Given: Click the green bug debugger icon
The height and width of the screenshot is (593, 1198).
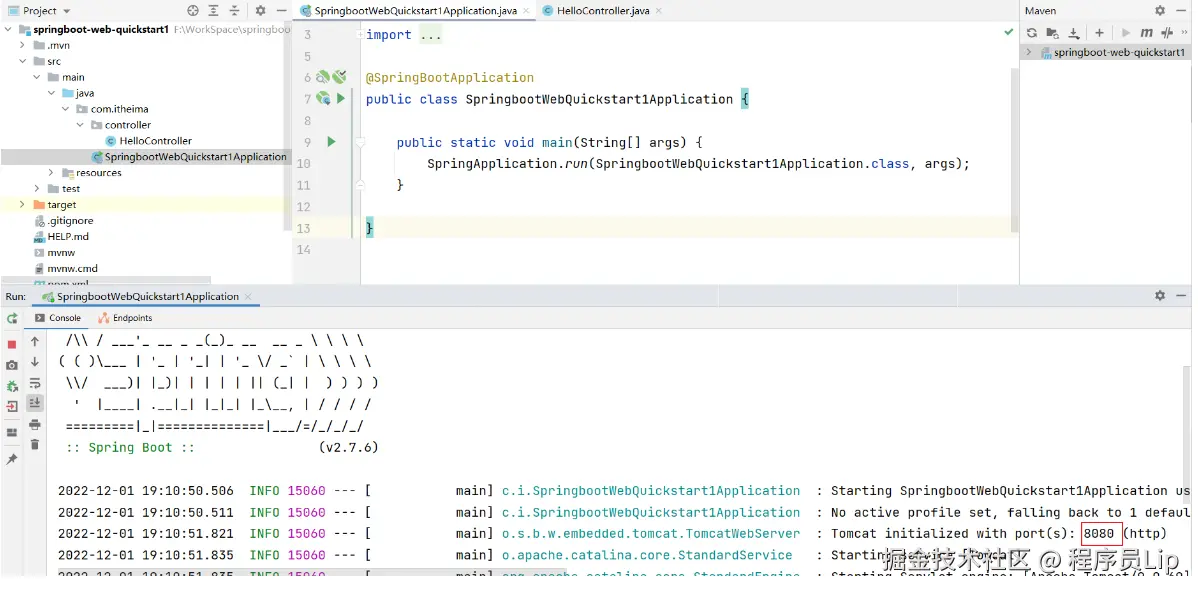Looking at the screenshot, I should click(11, 387).
